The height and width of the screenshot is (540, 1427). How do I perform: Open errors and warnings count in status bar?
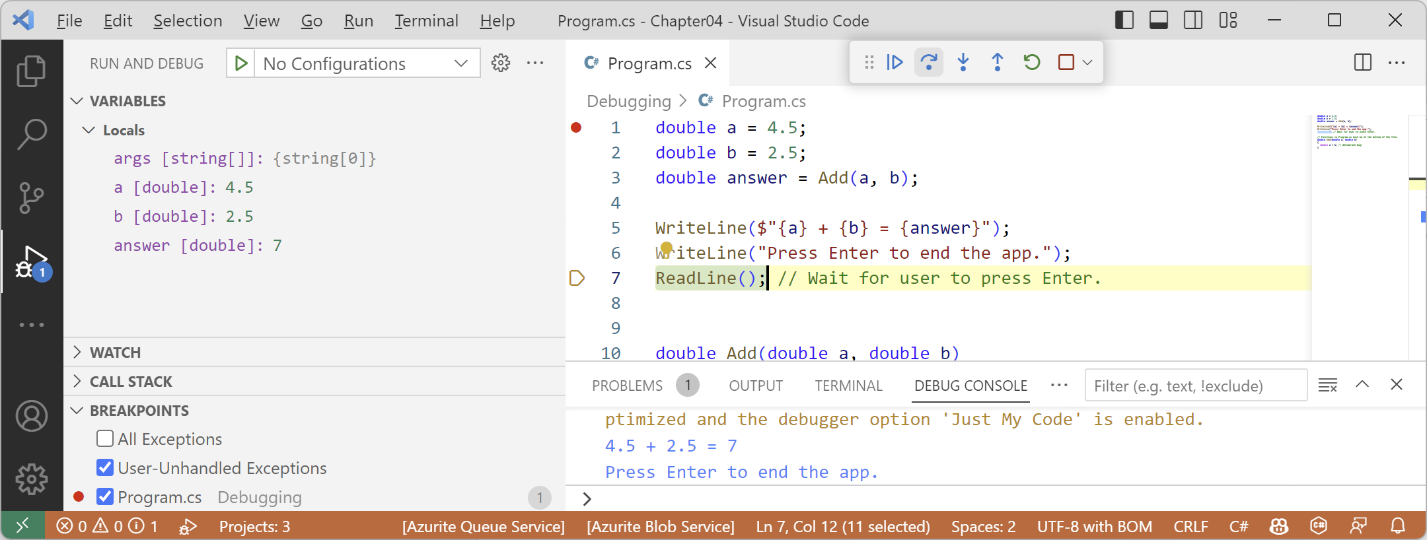pyautogui.click(x=107, y=526)
